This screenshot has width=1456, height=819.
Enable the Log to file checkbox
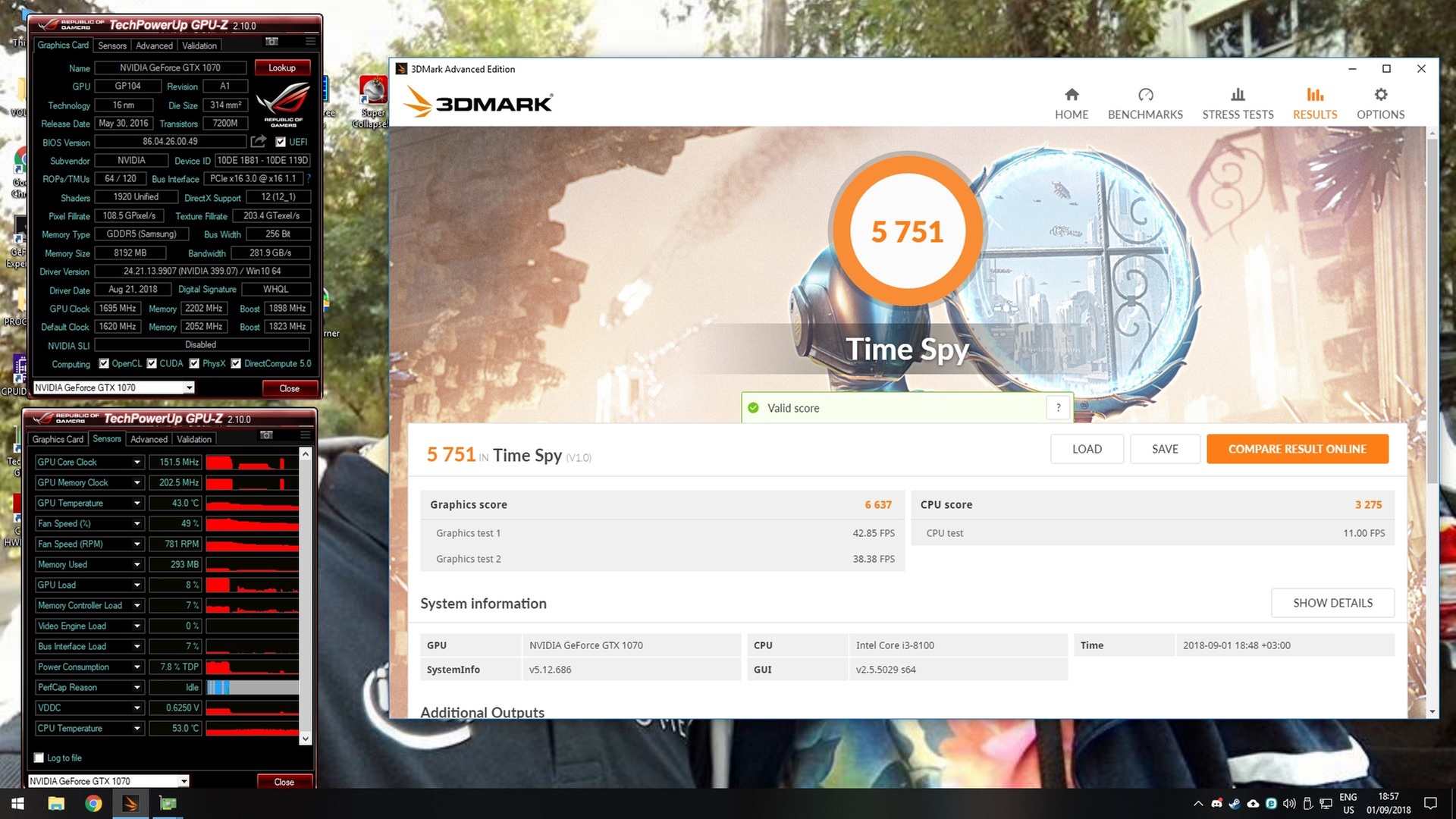click(39, 758)
